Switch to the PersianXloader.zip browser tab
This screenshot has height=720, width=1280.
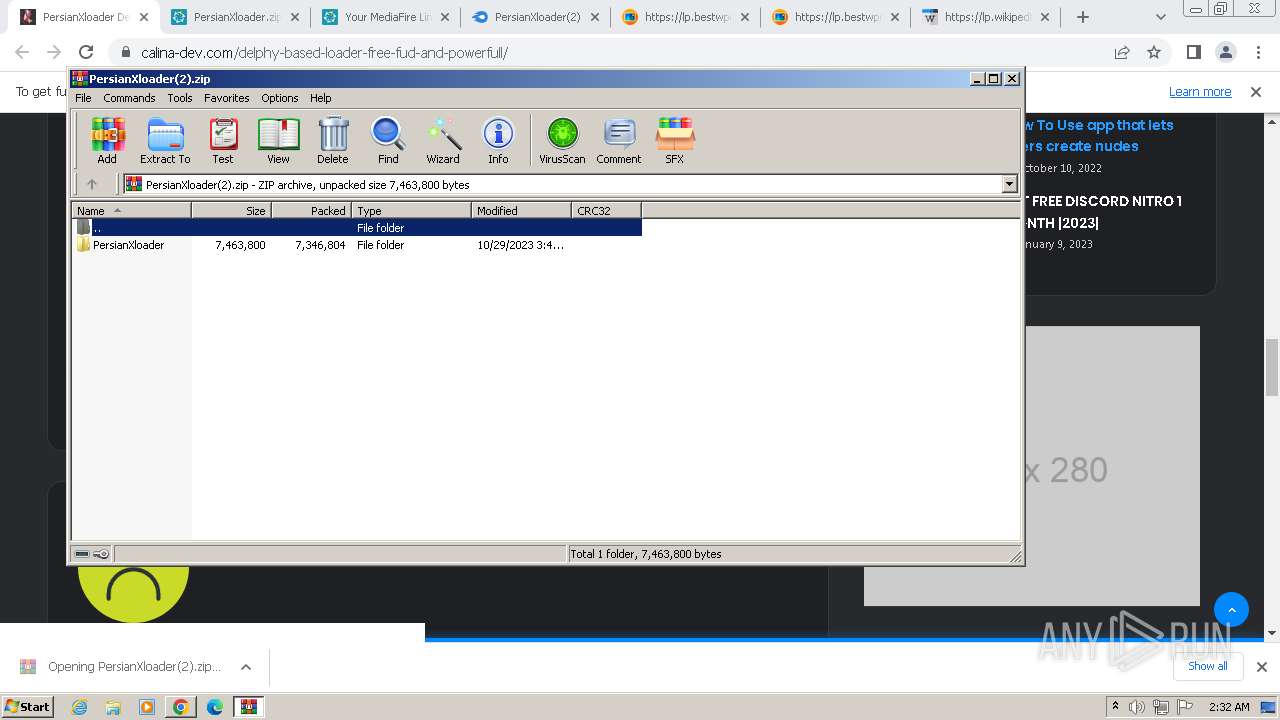click(x=234, y=17)
